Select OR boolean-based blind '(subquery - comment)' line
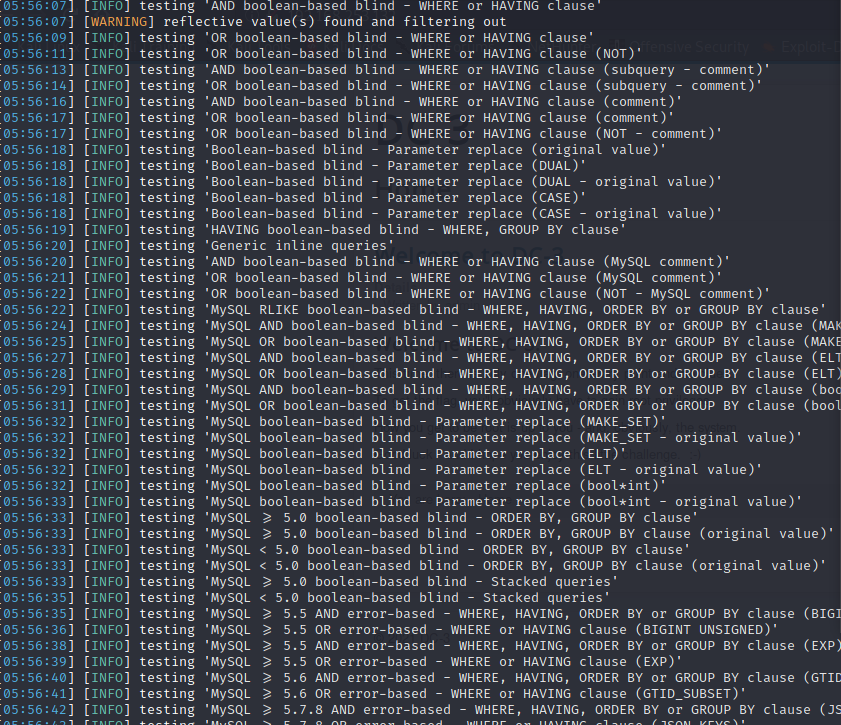The width and height of the screenshot is (841, 725). click(x=381, y=86)
